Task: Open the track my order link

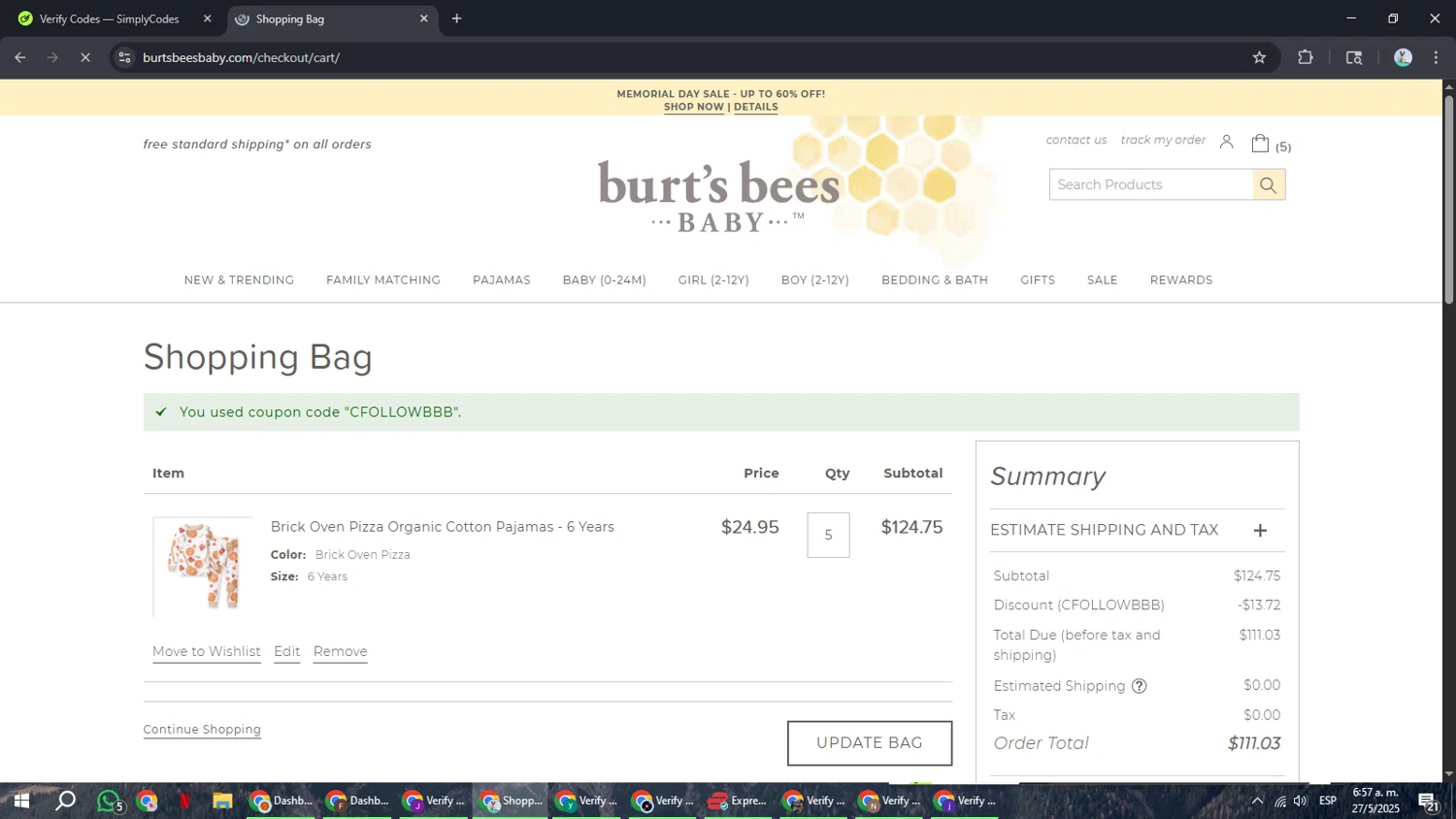Action: pos(1163,141)
